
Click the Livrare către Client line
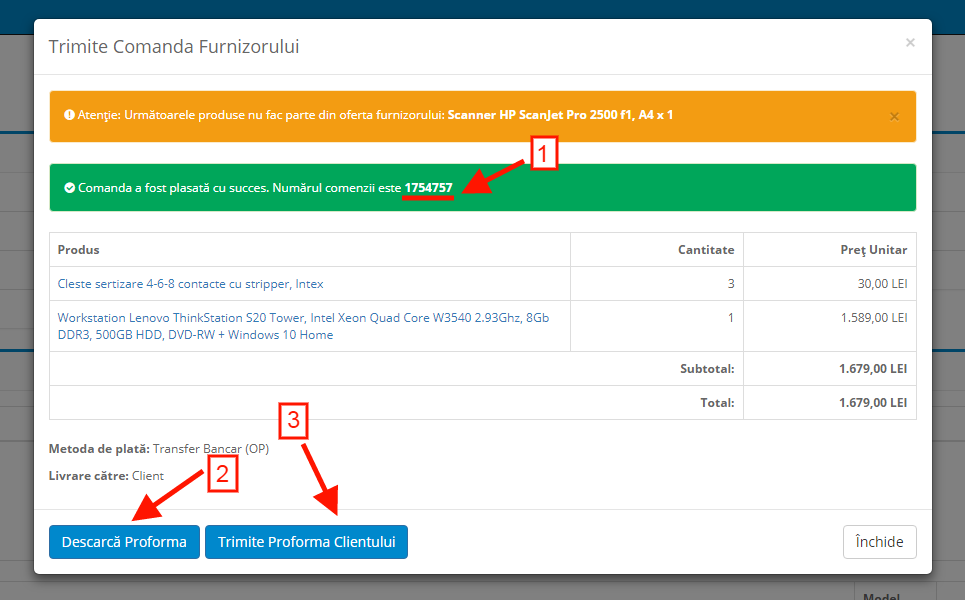pyautogui.click(x=106, y=476)
